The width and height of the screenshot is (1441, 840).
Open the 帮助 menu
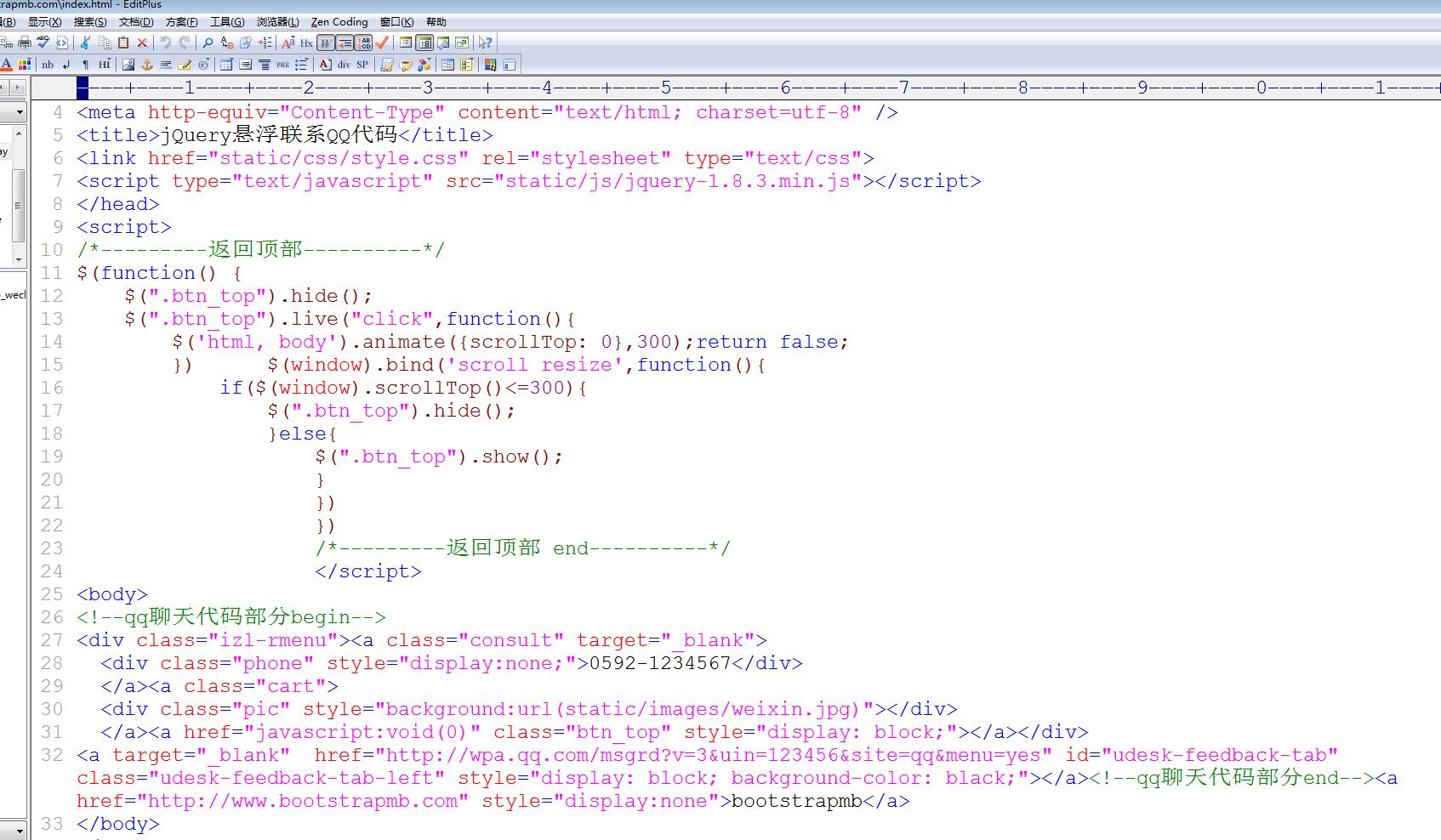(436, 21)
